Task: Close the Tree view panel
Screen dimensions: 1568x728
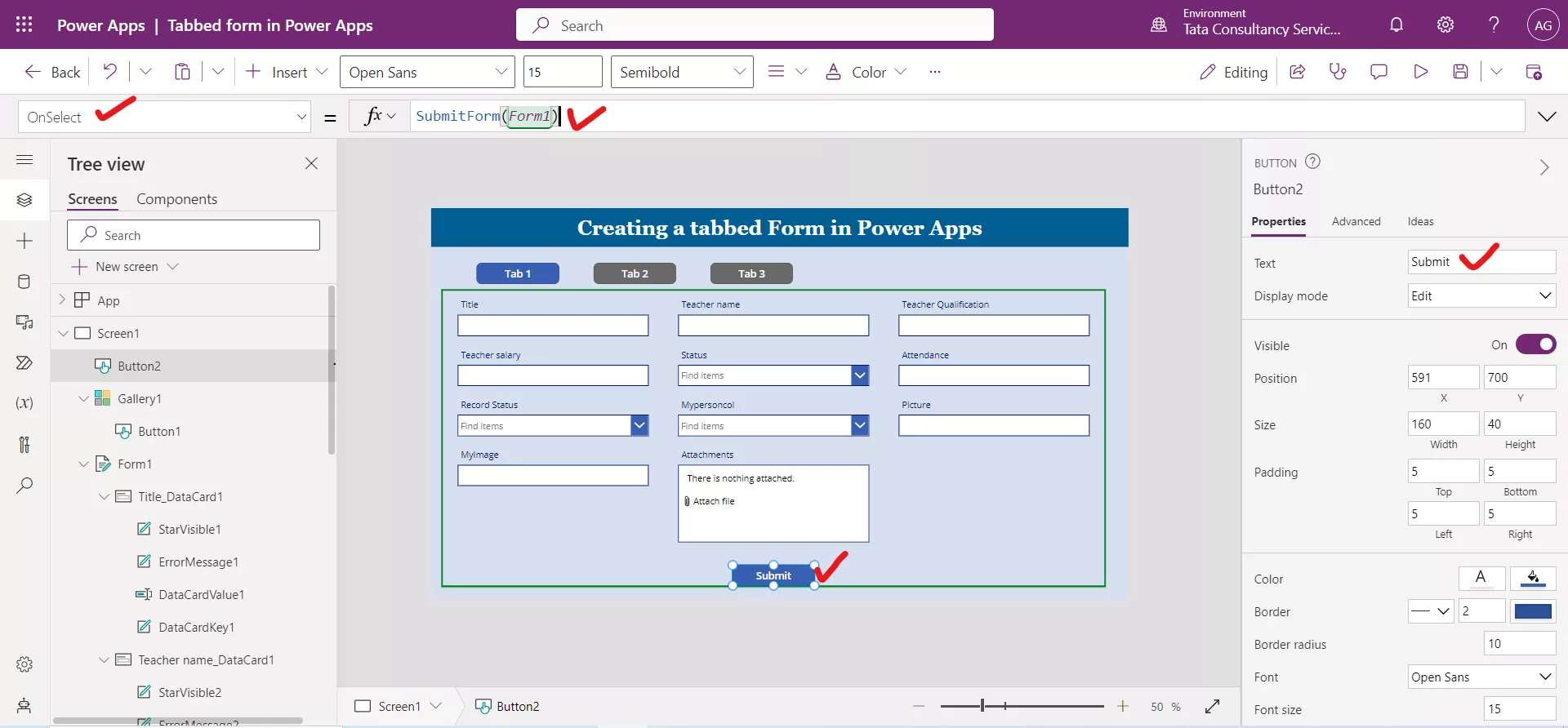Action: tap(311, 163)
